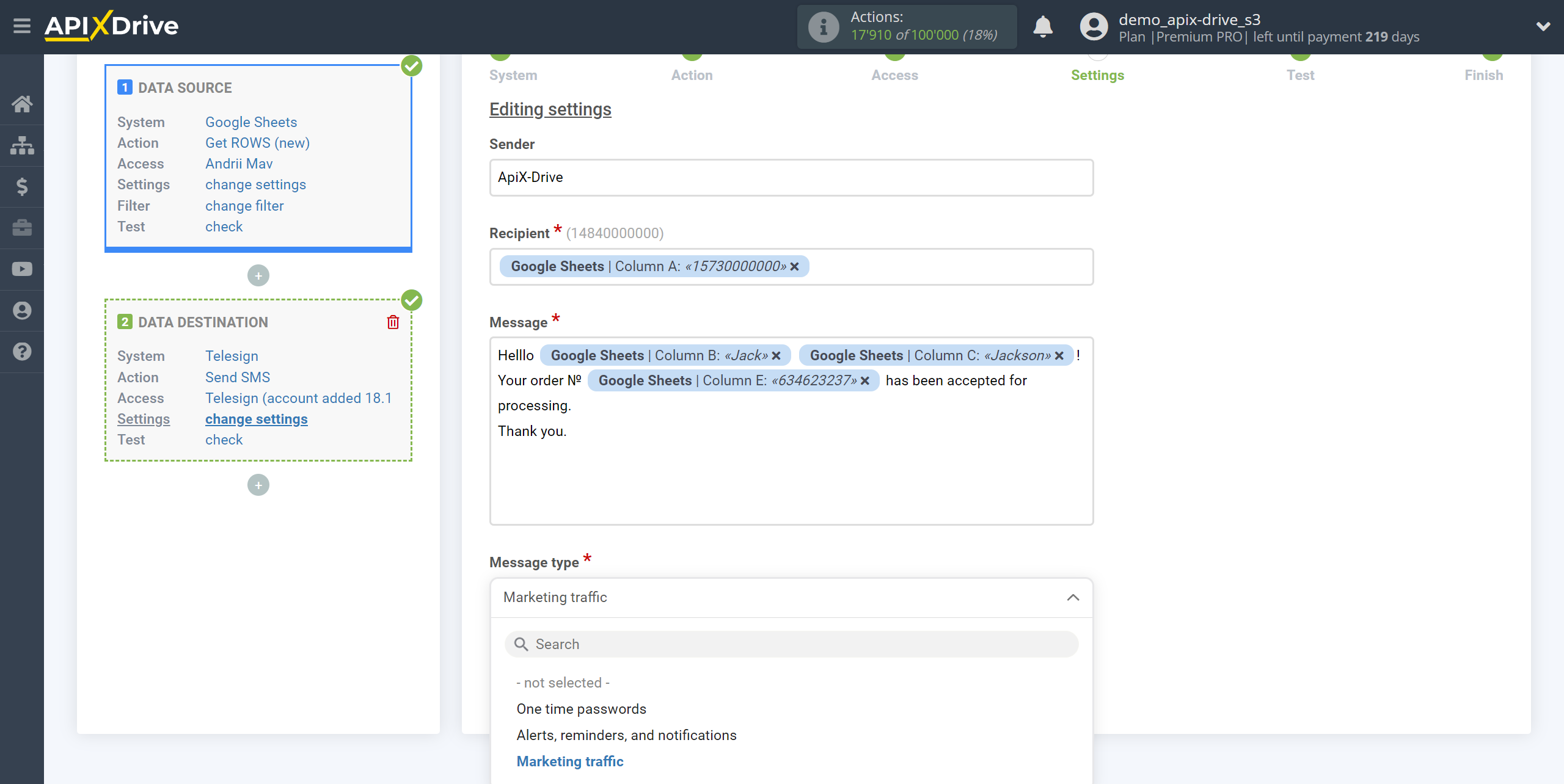Click the Settings tab in workflow steps

(1097, 75)
